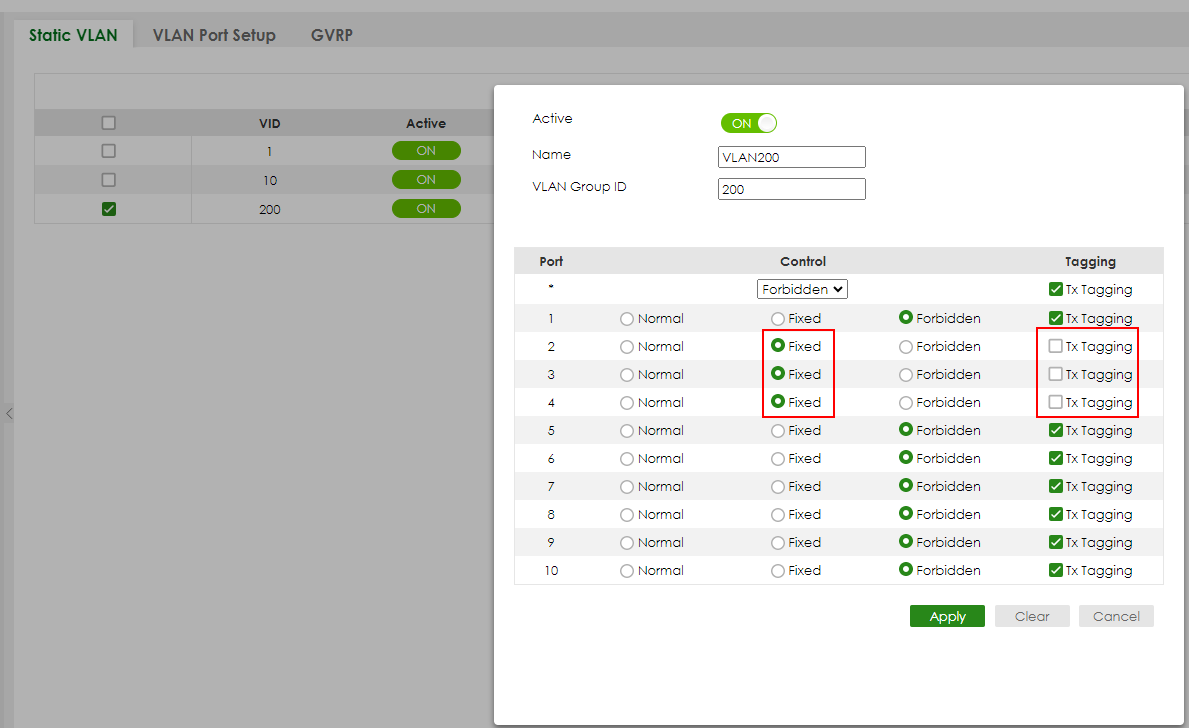Toggle the Active ON button for VLAN 1

[x=426, y=150]
